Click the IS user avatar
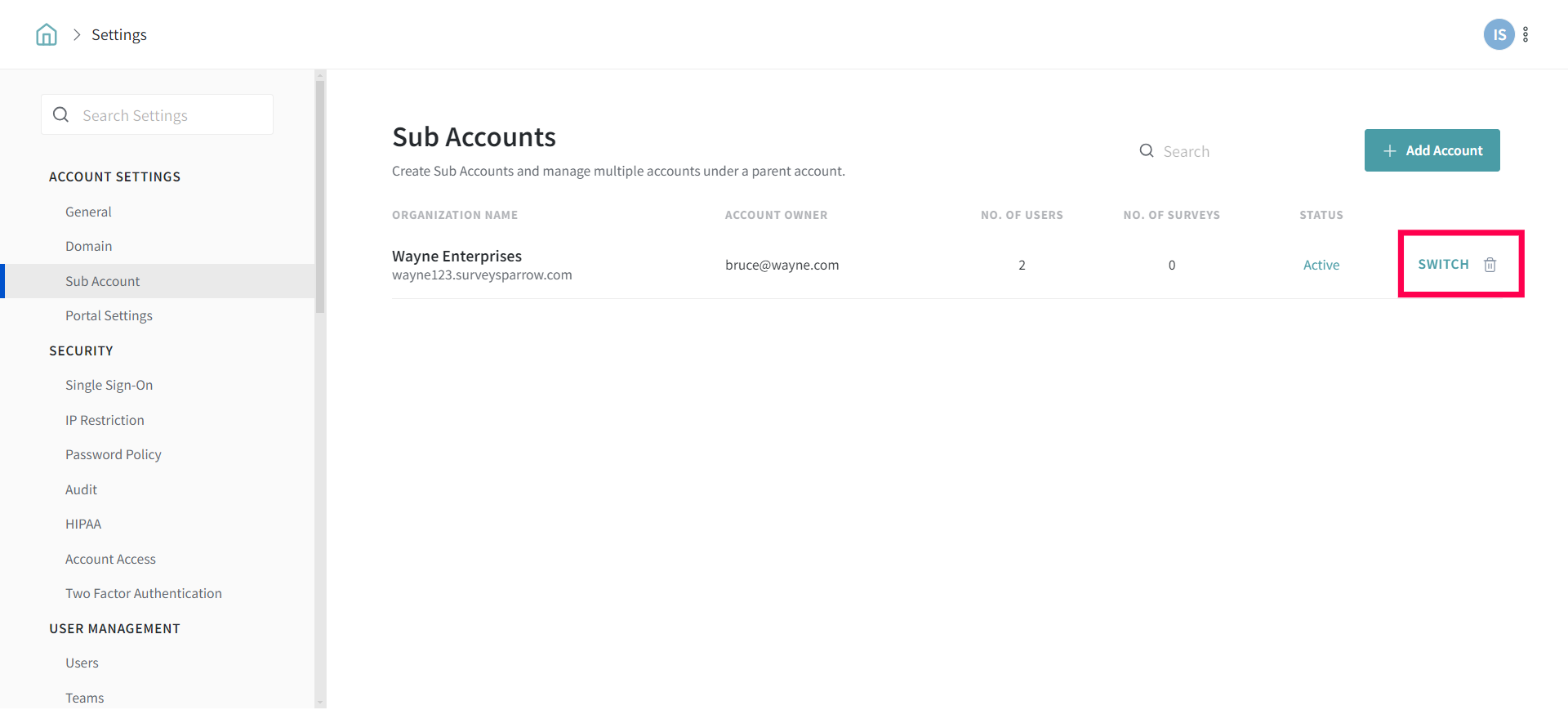Screen dimensions: 1568x710 click(x=1499, y=34)
